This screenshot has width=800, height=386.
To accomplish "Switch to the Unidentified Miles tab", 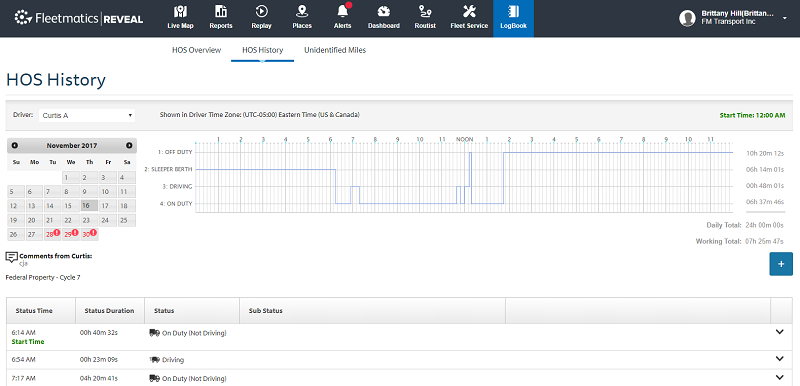I will (335, 50).
